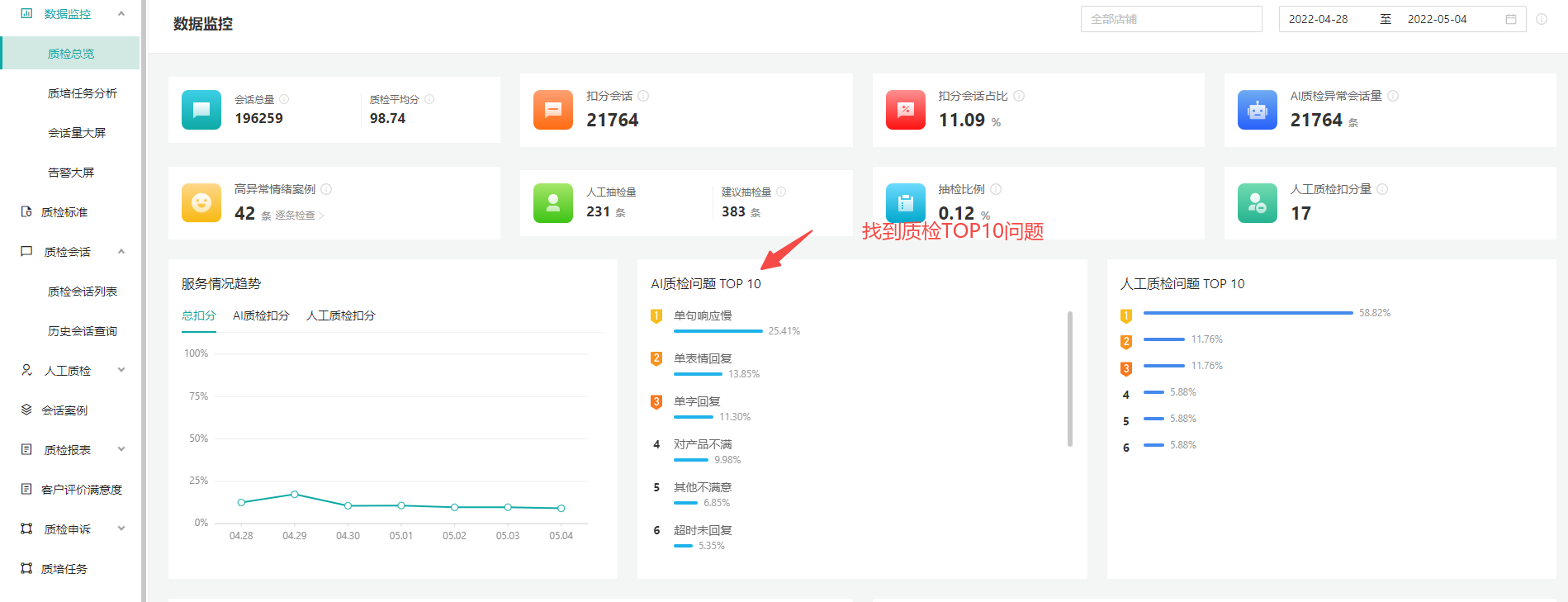This screenshot has height=602, width=1568.
Task: Click the 质检标准 sidebar document icon
Action: click(26, 211)
